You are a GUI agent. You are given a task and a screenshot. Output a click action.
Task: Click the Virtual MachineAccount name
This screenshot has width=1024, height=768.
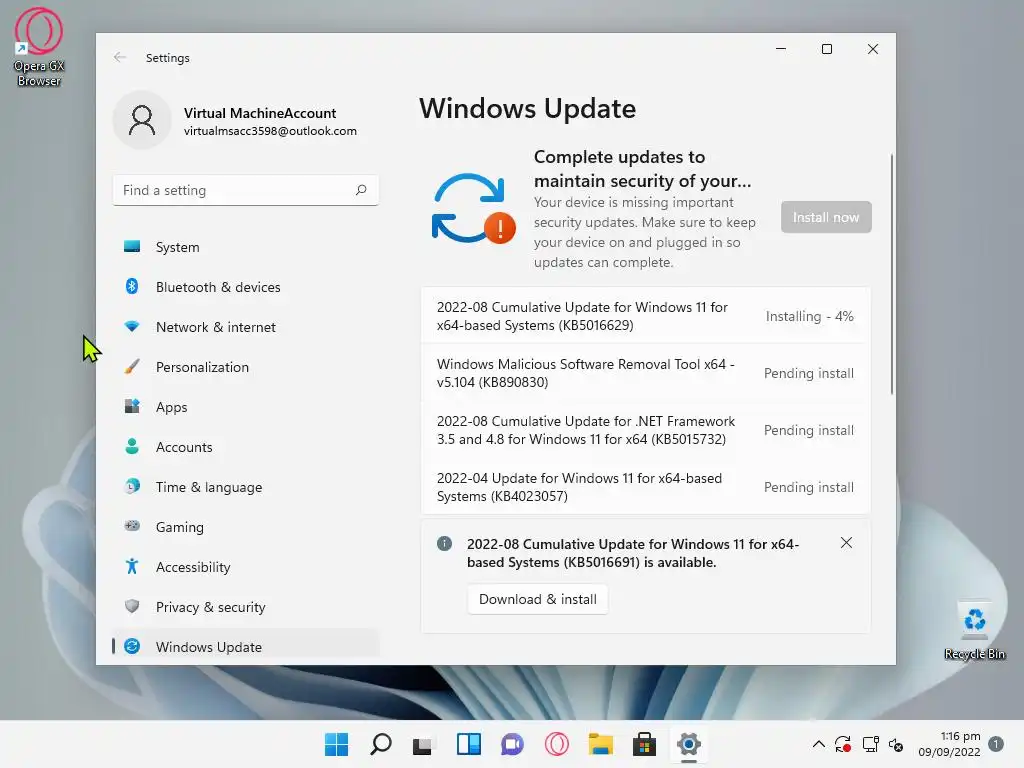tap(260, 113)
